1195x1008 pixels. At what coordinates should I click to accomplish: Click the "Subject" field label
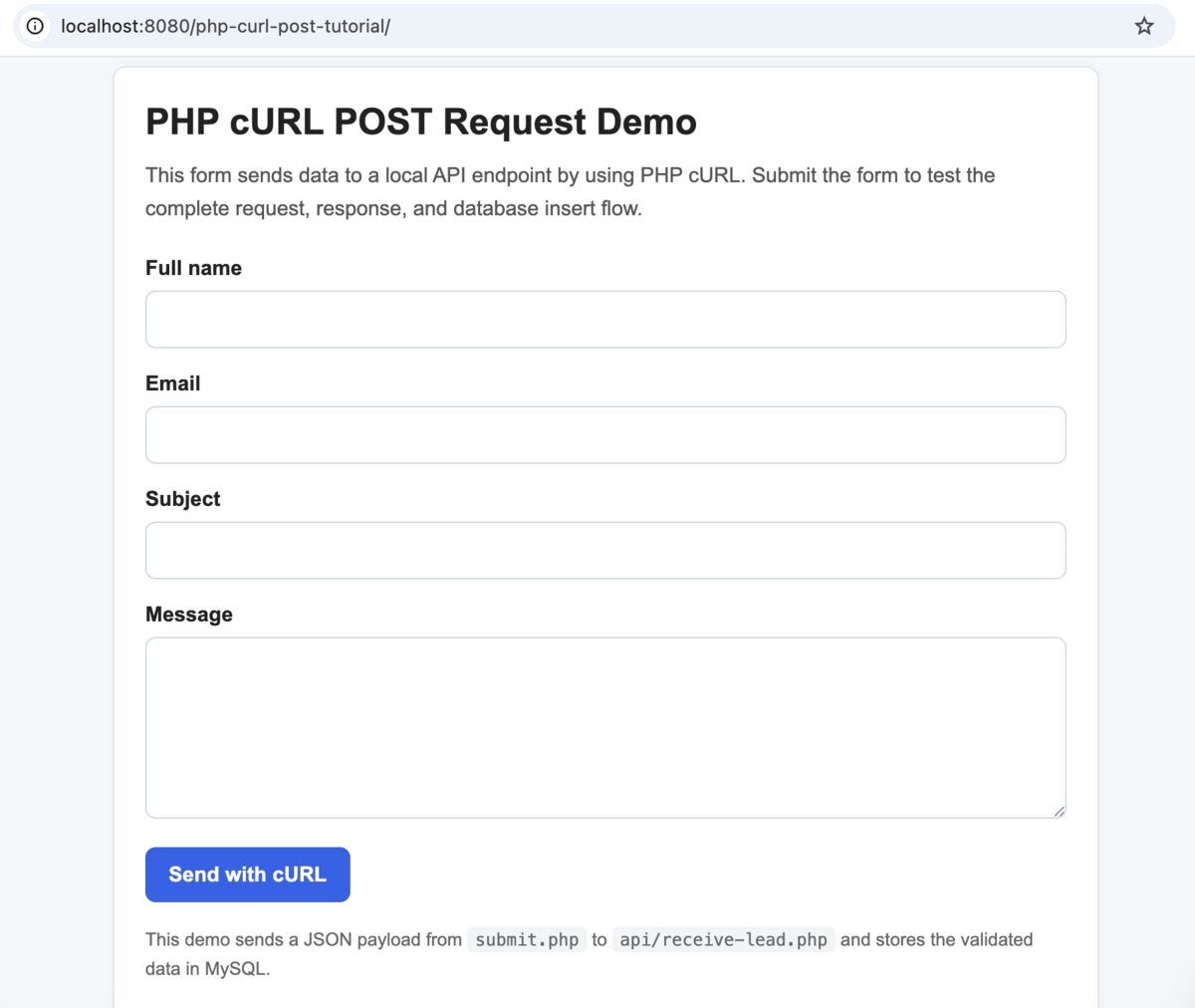click(182, 499)
